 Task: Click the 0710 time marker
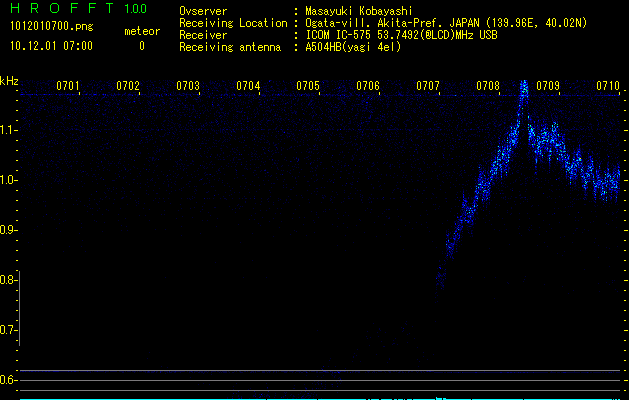pos(608,86)
